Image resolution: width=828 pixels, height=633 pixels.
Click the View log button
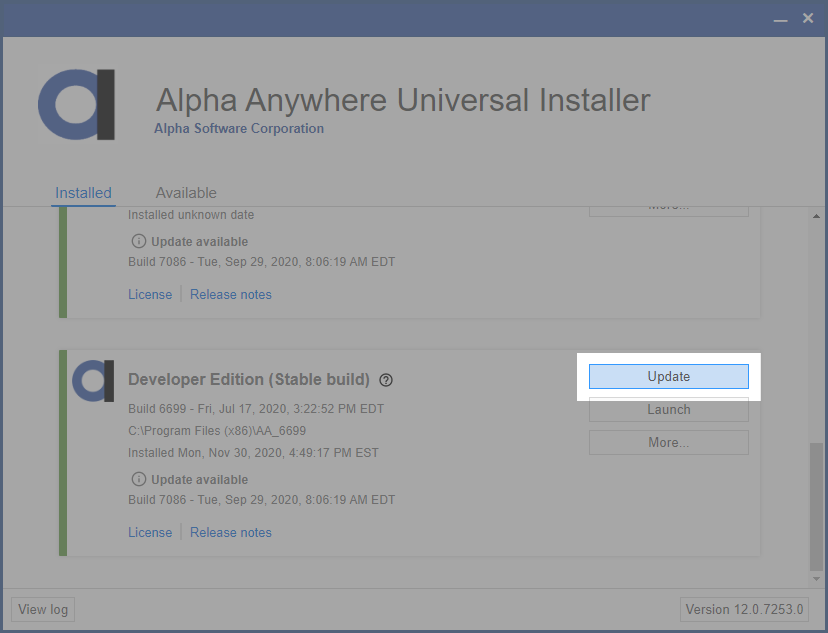point(43,609)
